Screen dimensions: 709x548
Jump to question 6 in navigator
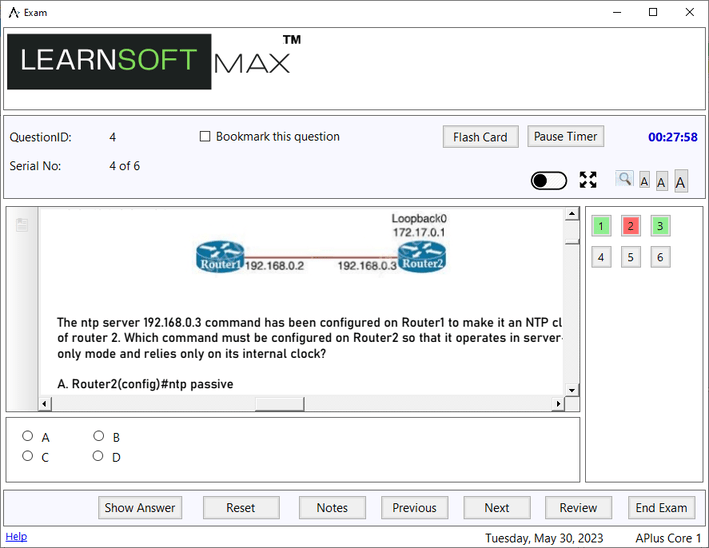[x=660, y=257]
